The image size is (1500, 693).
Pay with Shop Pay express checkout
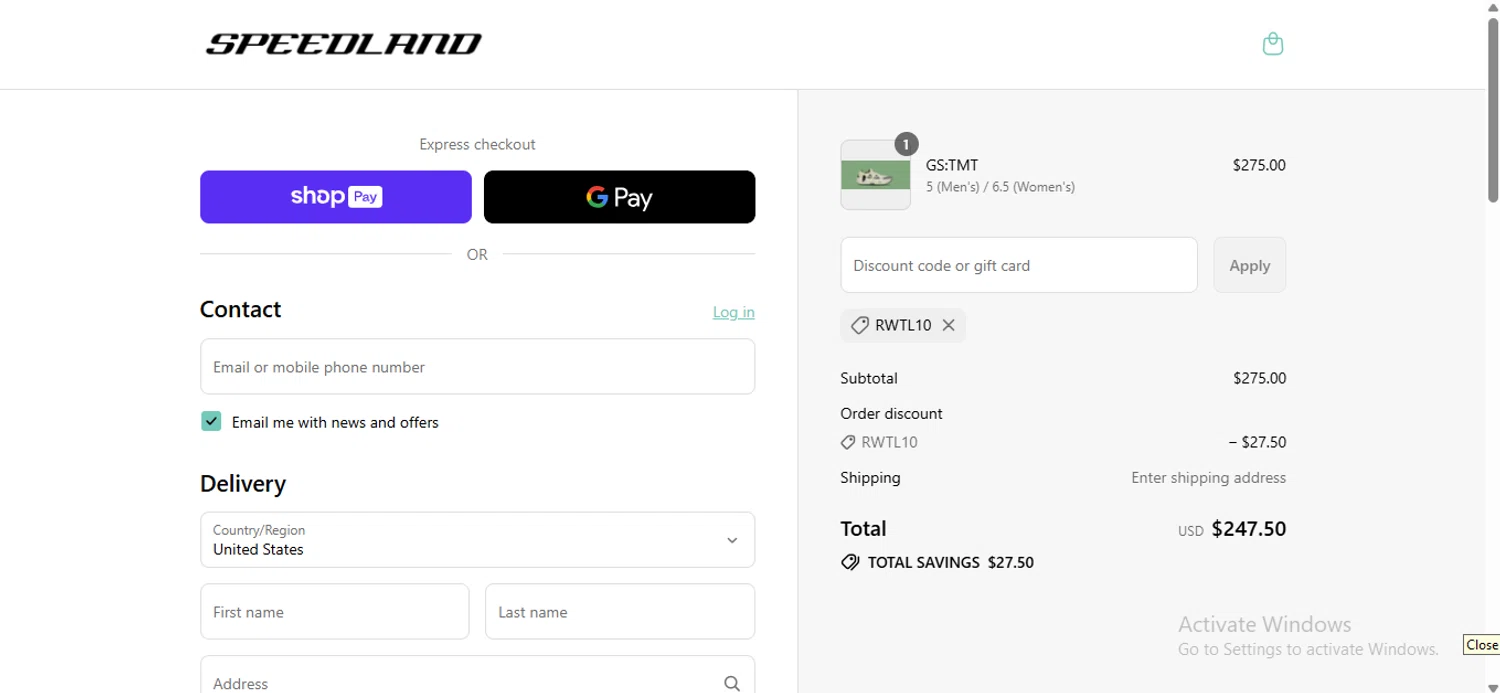tap(336, 197)
